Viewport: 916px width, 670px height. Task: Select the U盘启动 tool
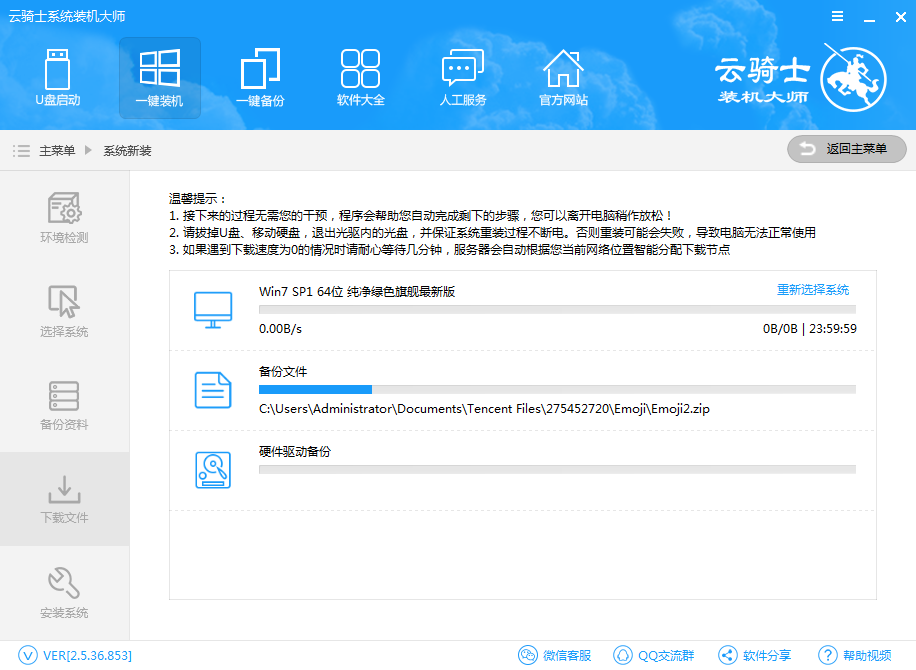57,78
